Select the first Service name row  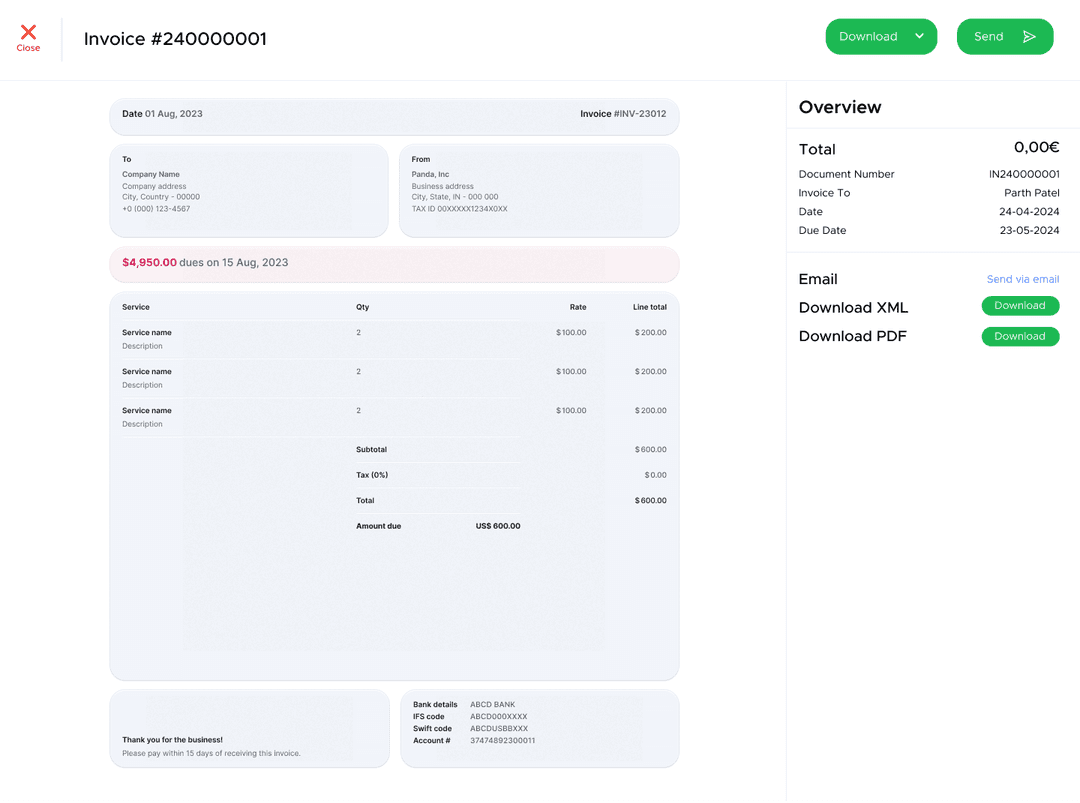(394, 339)
